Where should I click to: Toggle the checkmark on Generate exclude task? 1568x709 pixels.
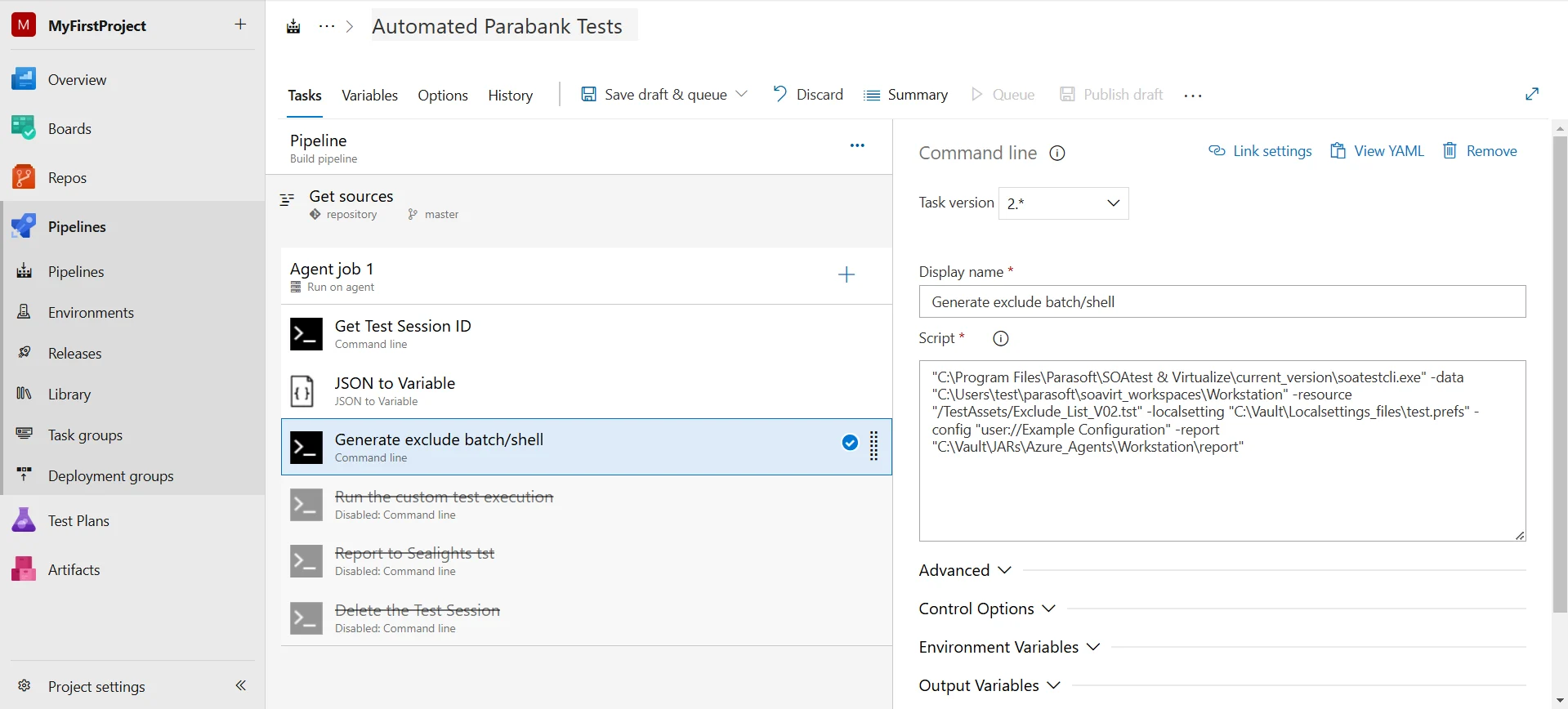(850, 443)
